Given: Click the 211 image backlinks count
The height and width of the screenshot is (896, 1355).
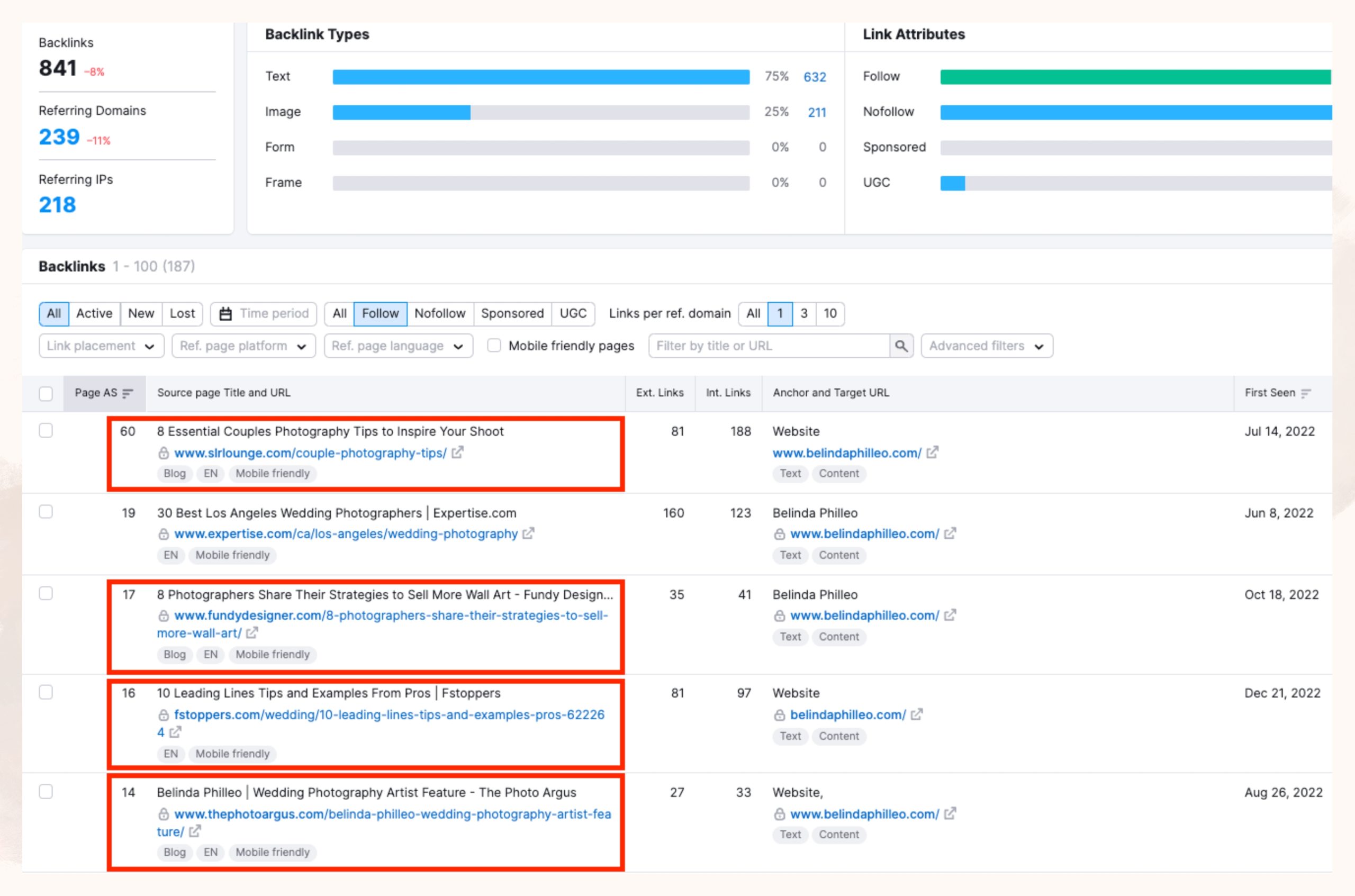Looking at the screenshot, I should [x=817, y=113].
